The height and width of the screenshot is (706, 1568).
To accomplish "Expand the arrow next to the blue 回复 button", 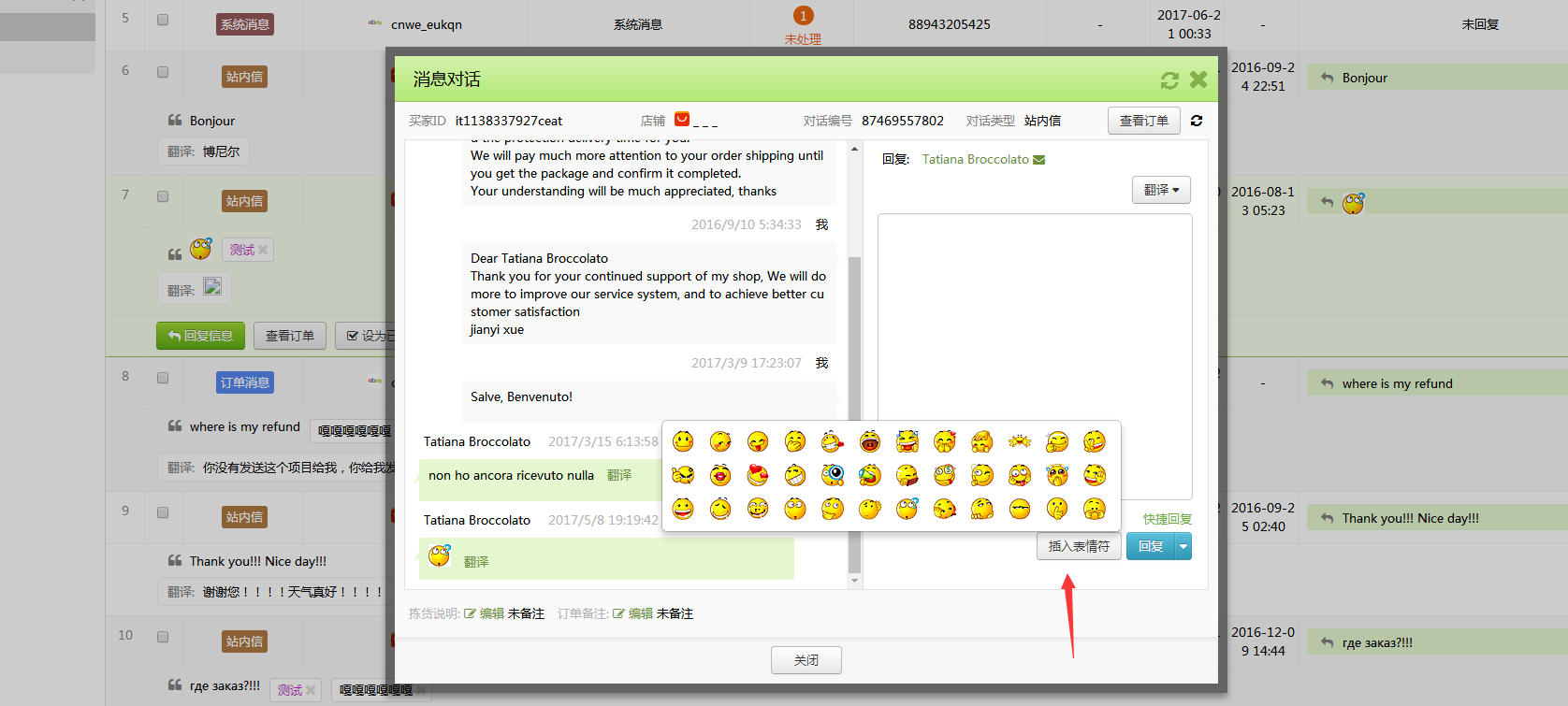I will pos(1183,546).
